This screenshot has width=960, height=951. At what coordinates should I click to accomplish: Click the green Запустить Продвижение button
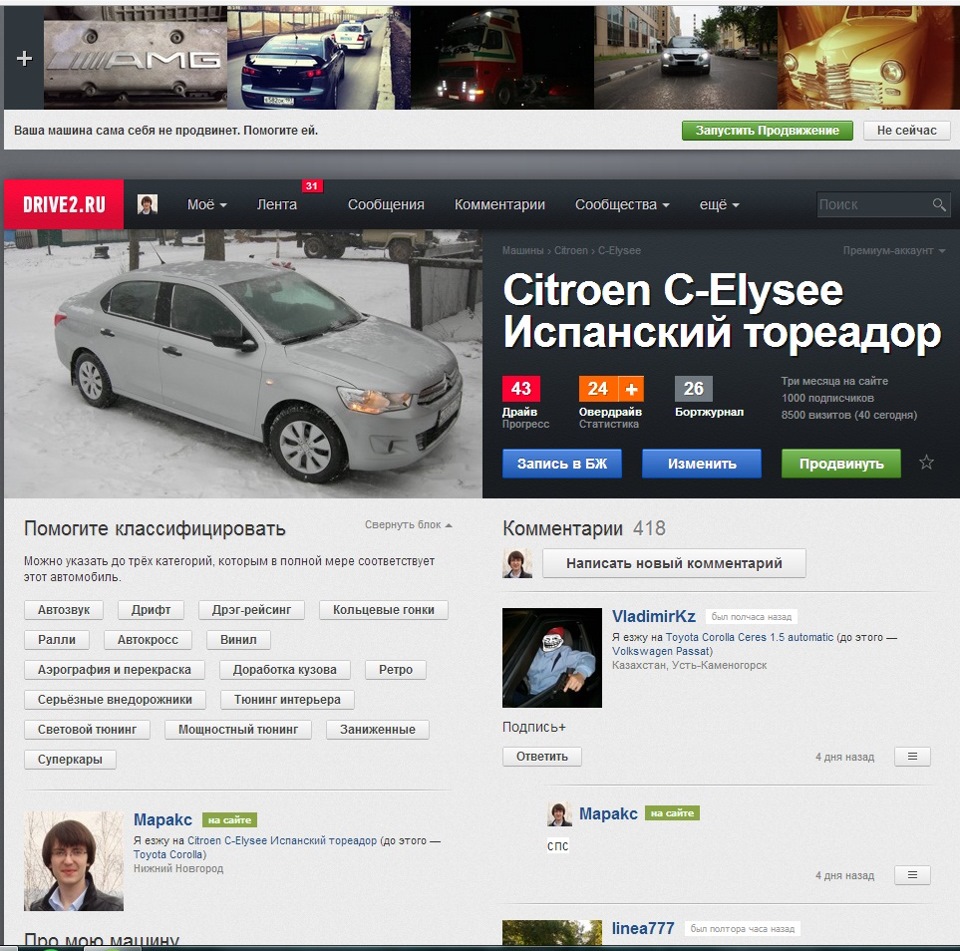[766, 130]
